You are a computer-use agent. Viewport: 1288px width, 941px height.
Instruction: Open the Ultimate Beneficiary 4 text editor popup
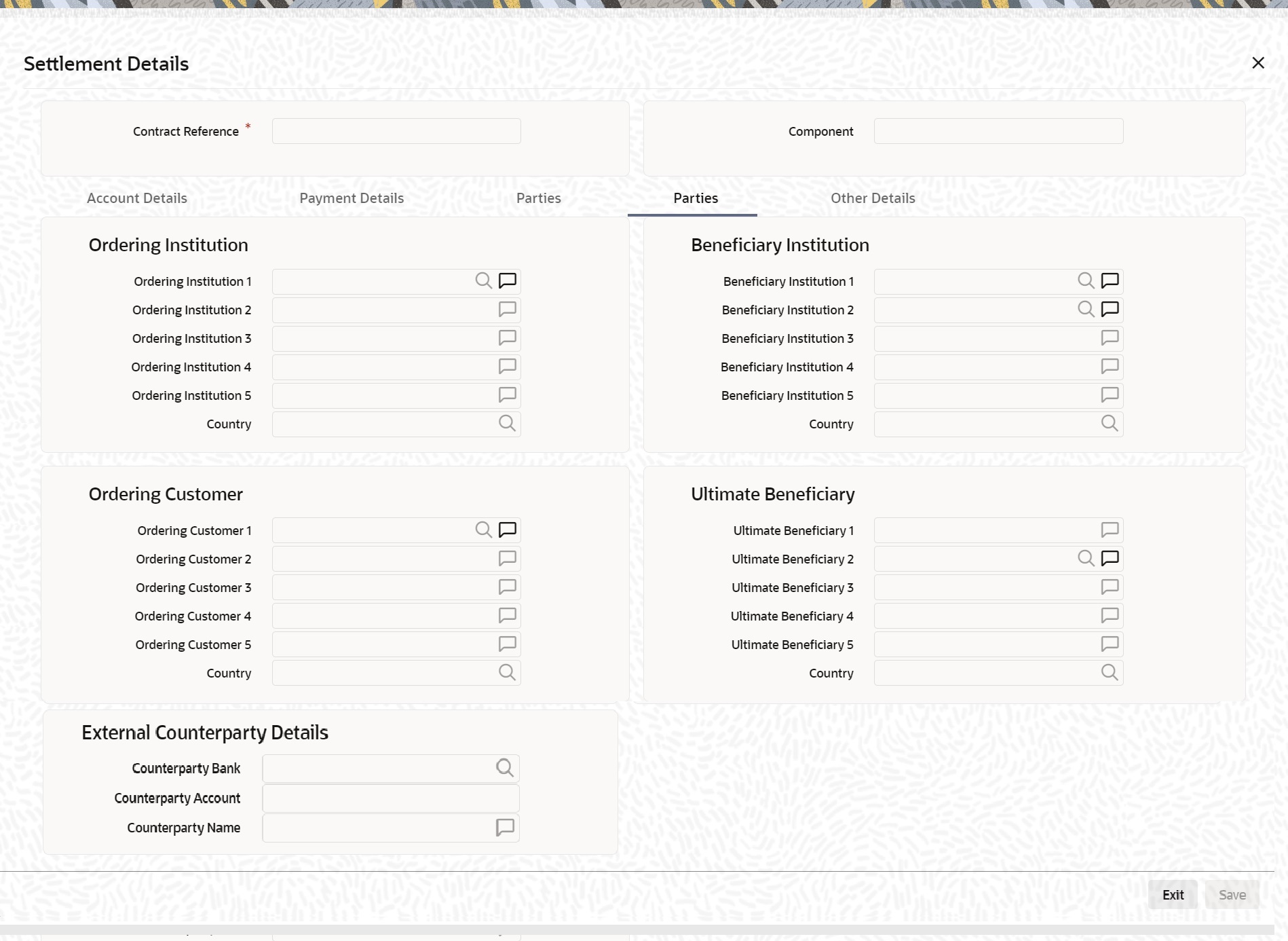pos(1110,616)
